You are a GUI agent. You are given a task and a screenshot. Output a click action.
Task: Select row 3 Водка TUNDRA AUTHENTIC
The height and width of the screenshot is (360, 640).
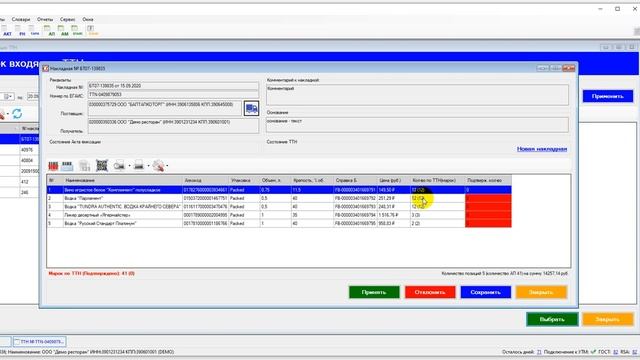(279, 207)
